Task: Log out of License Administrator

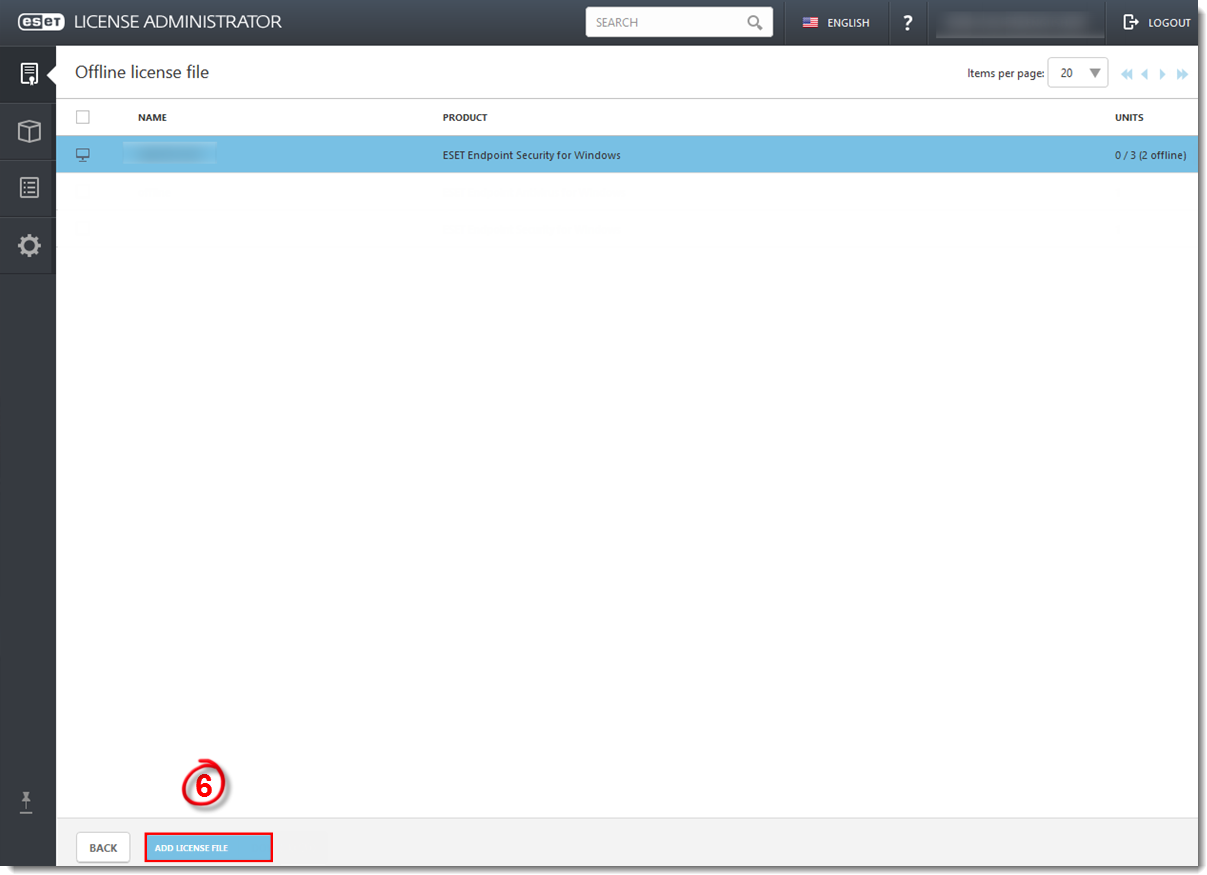Action: pos(1157,23)
